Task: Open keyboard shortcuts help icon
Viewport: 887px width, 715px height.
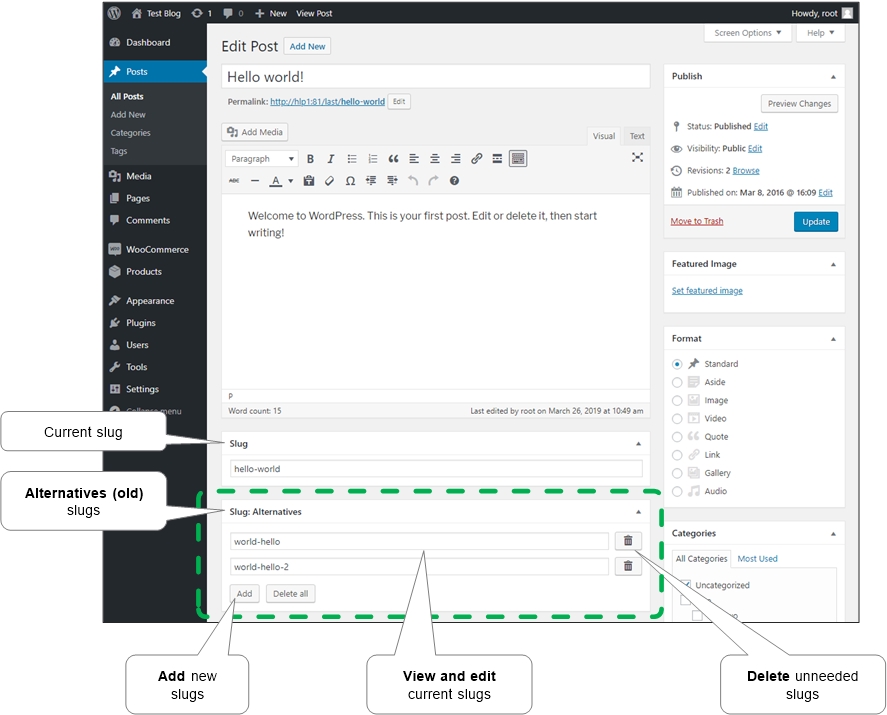Action: pyautogui.click(x=454, y=181)
